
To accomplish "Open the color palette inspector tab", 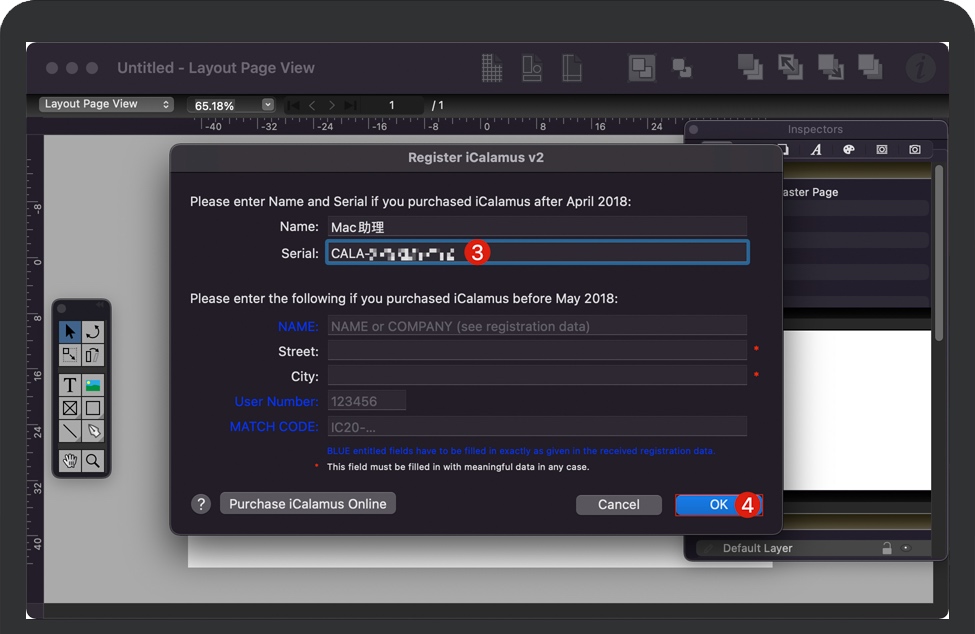I will pos(849,149).
